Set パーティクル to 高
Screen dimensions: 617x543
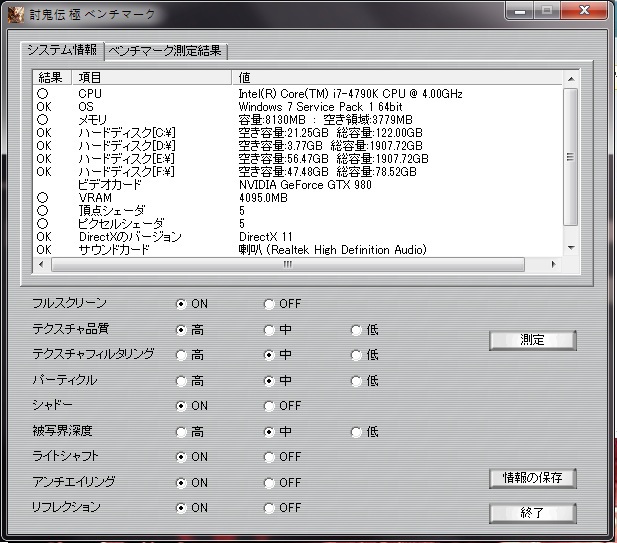click(x=181, y=381)
